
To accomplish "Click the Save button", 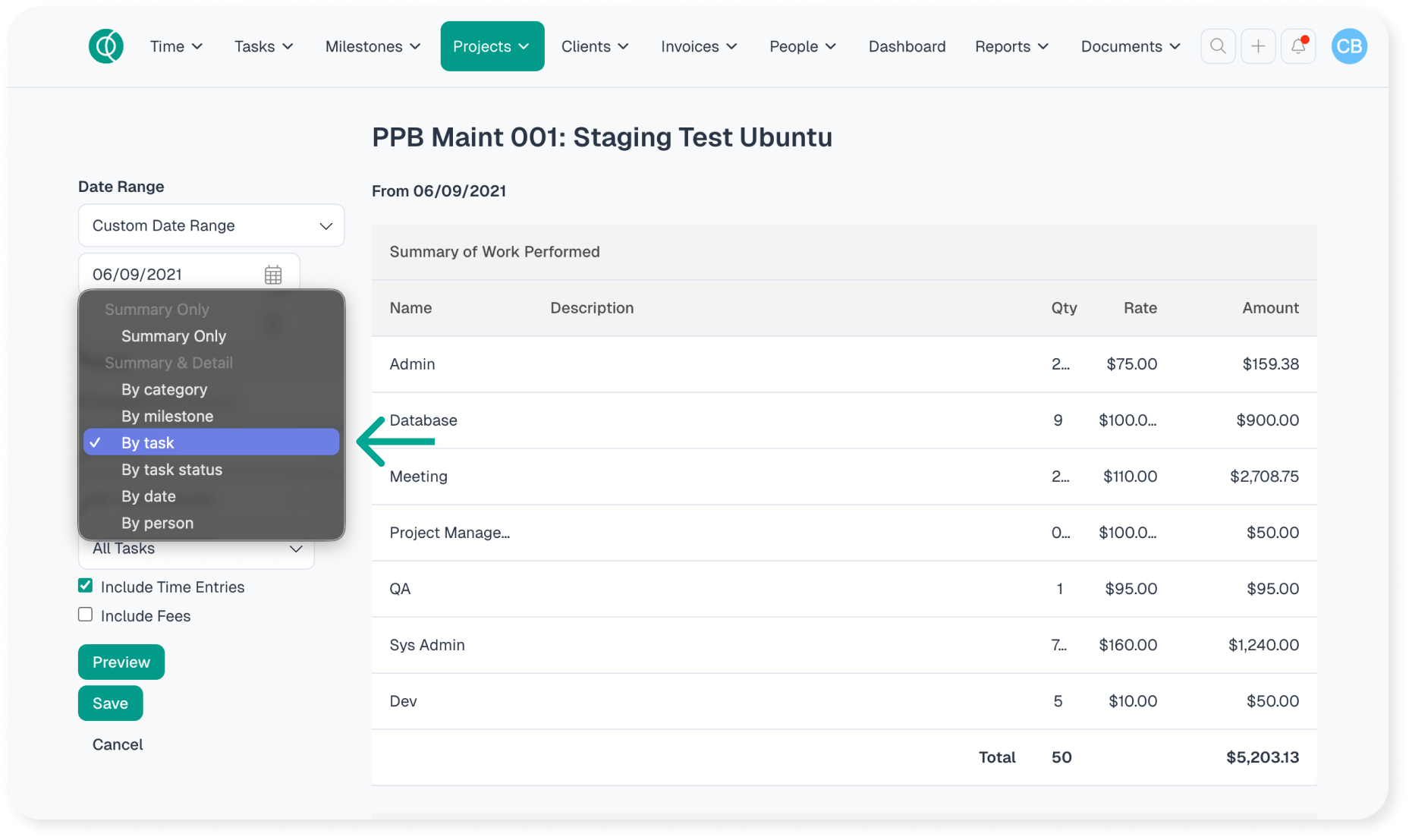I will (x=110, y=703).
